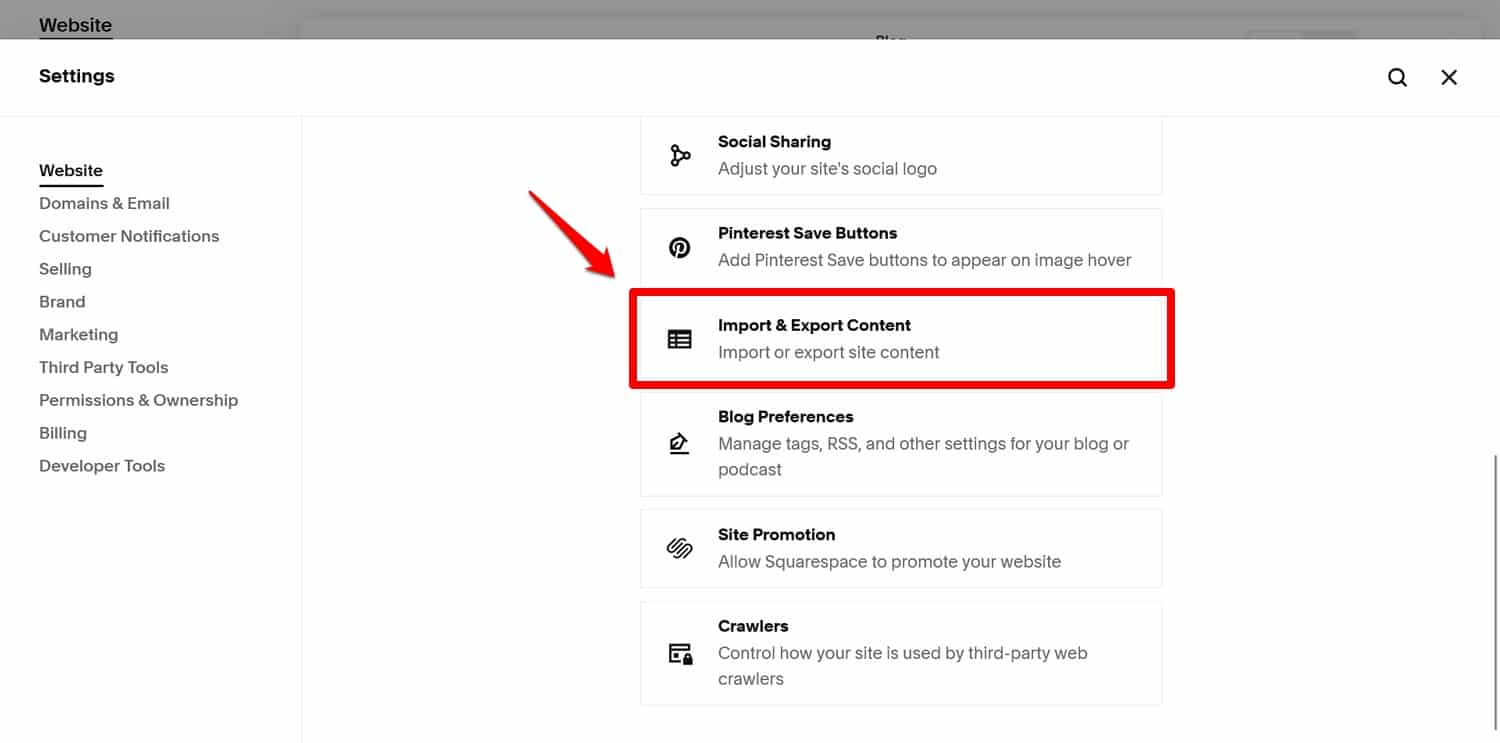Click the Settings panel title
Screen dimensions: 1500x743
click(x=76, y=76)
